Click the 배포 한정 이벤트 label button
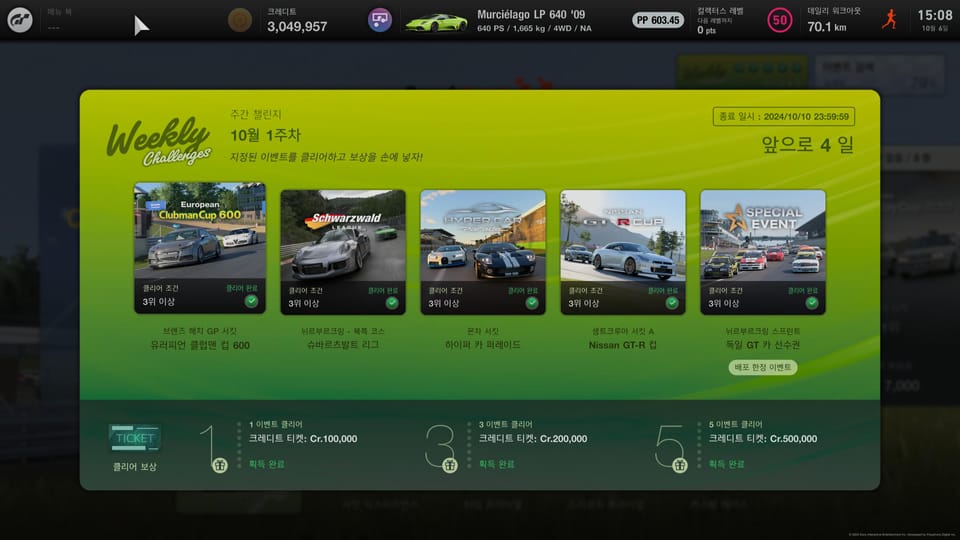The height and width of the screenshot is (540, 960). [x=763, y=367]
